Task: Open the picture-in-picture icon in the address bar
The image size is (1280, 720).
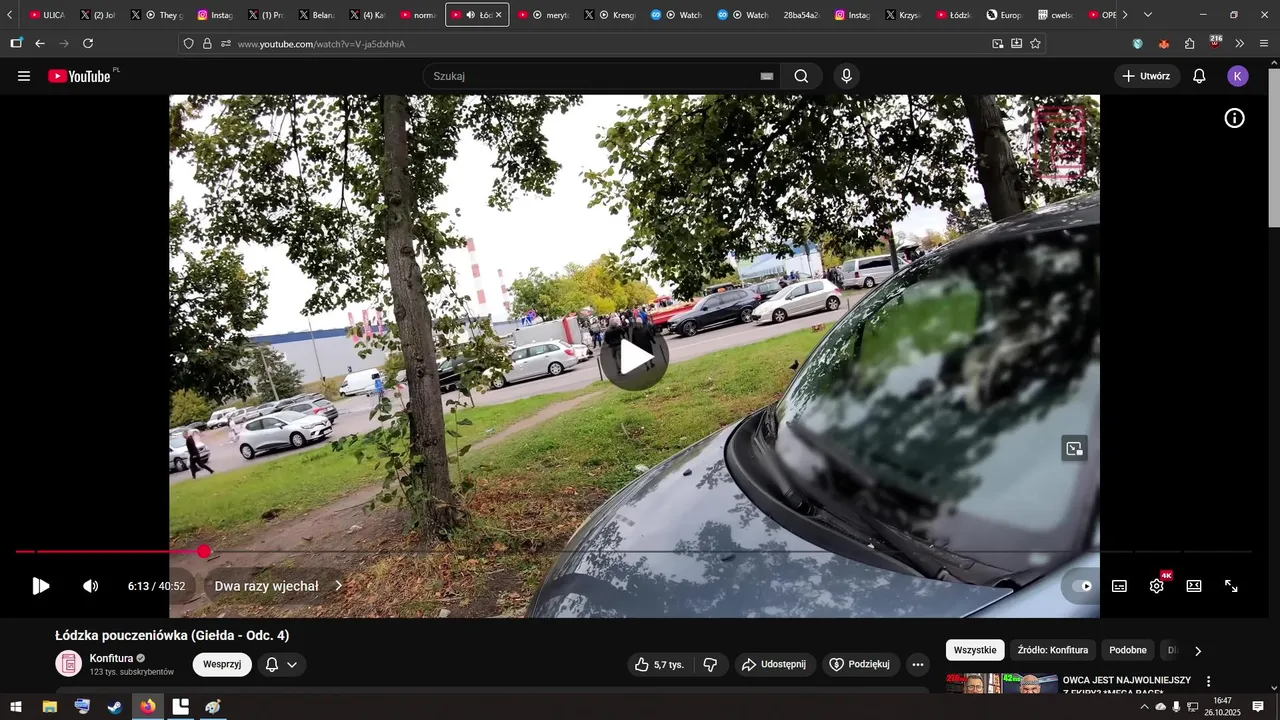Action: point(998,44)
